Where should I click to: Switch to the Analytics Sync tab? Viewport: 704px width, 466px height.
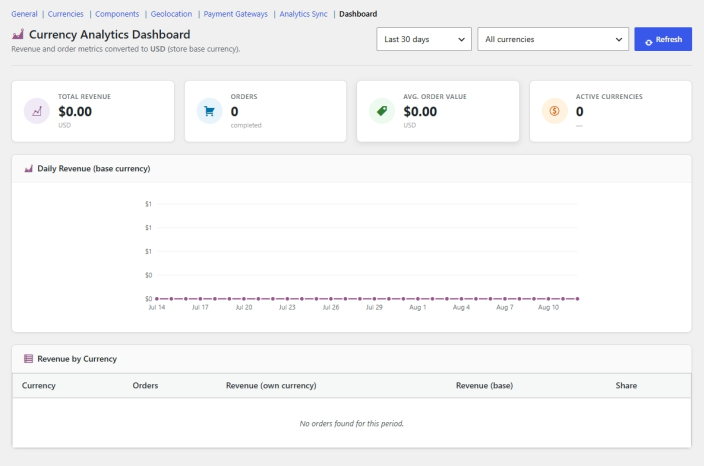click(x=304, y=14)
